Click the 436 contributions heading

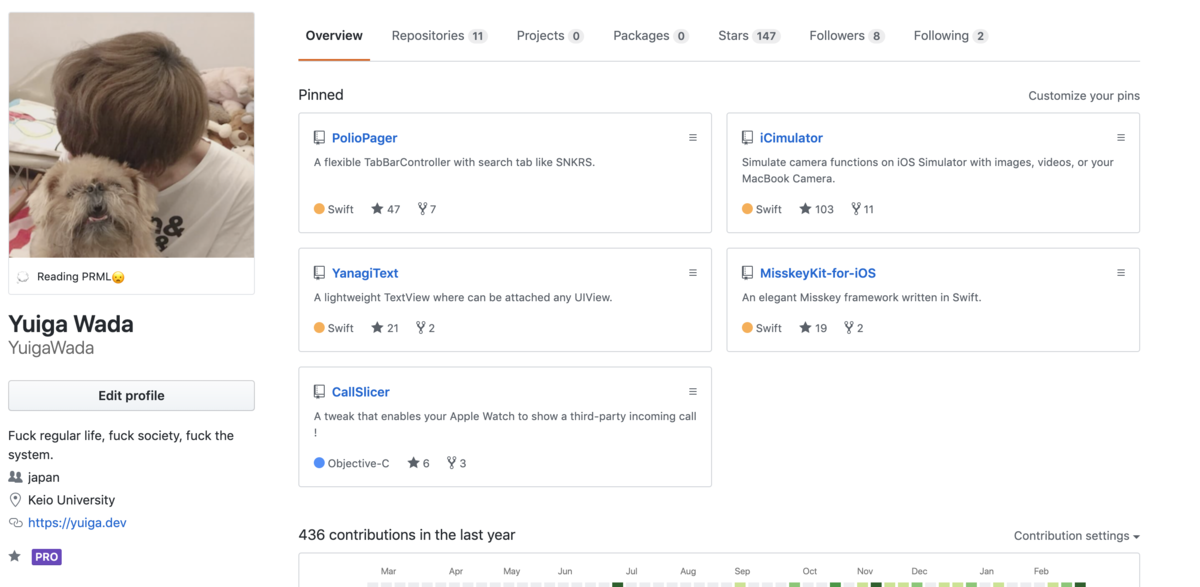407,535
